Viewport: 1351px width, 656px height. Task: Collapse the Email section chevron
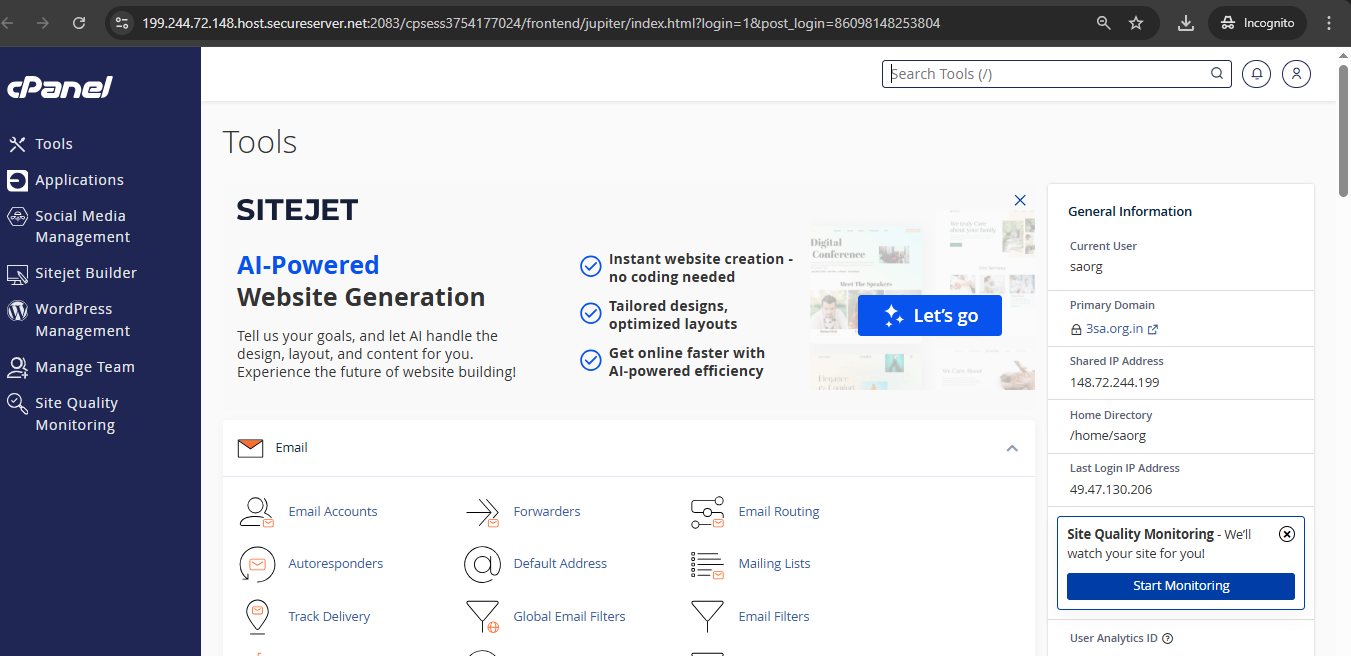coord(1012,448)
